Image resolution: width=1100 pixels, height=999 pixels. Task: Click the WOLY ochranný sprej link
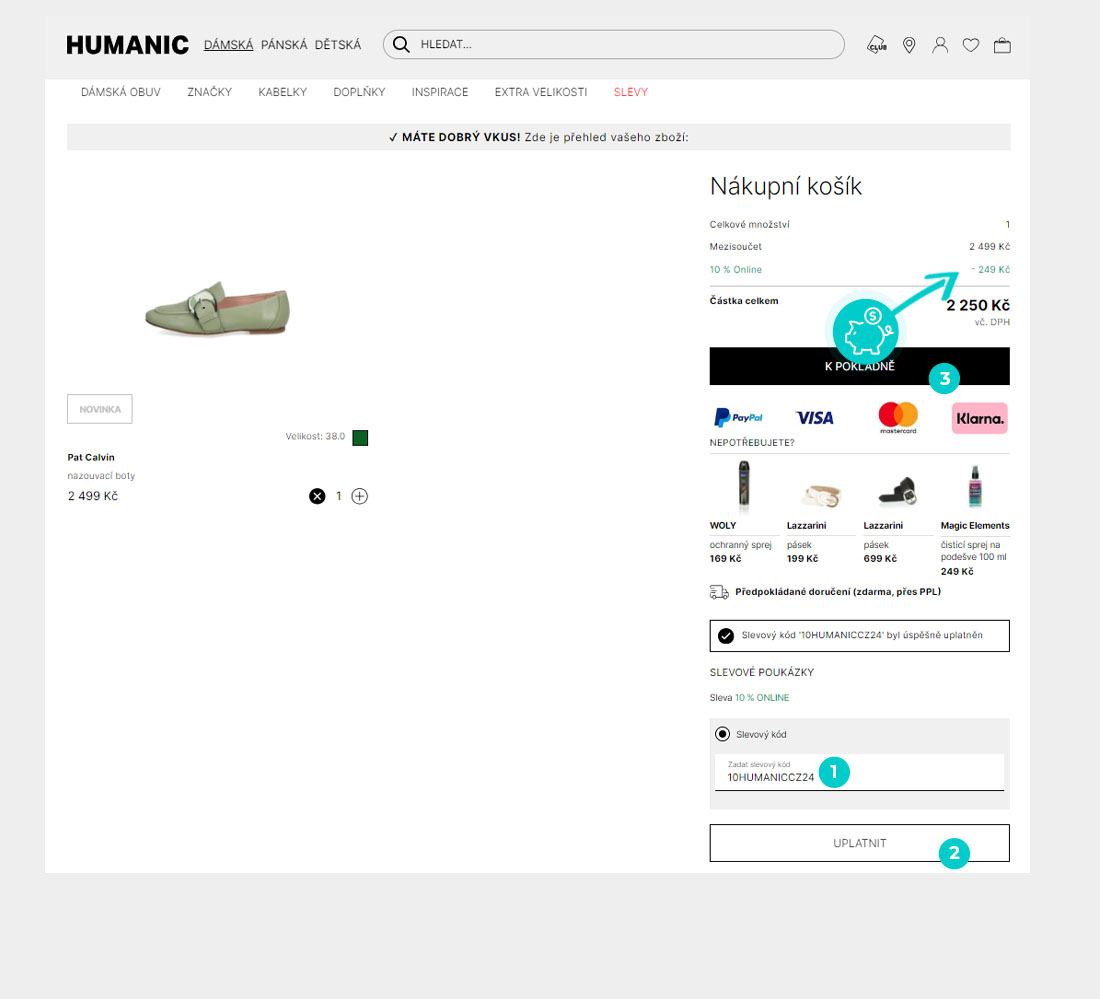coord(740,544)
